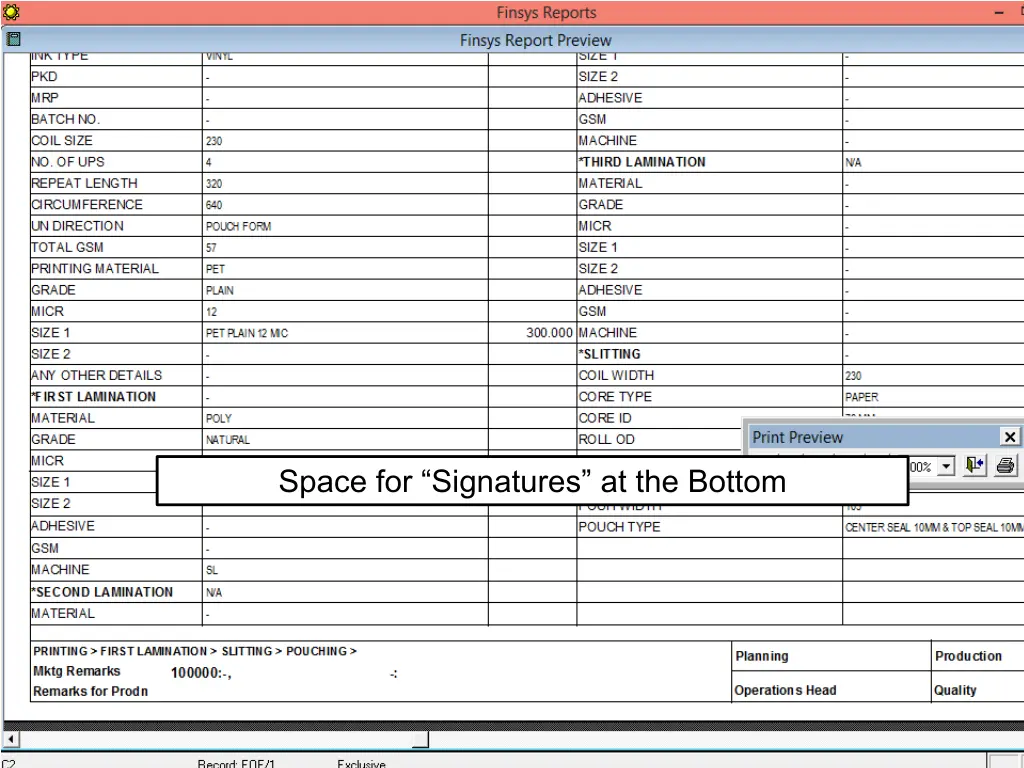Open the zoom percentage dropdown arrow

click(x=946, y=466)
